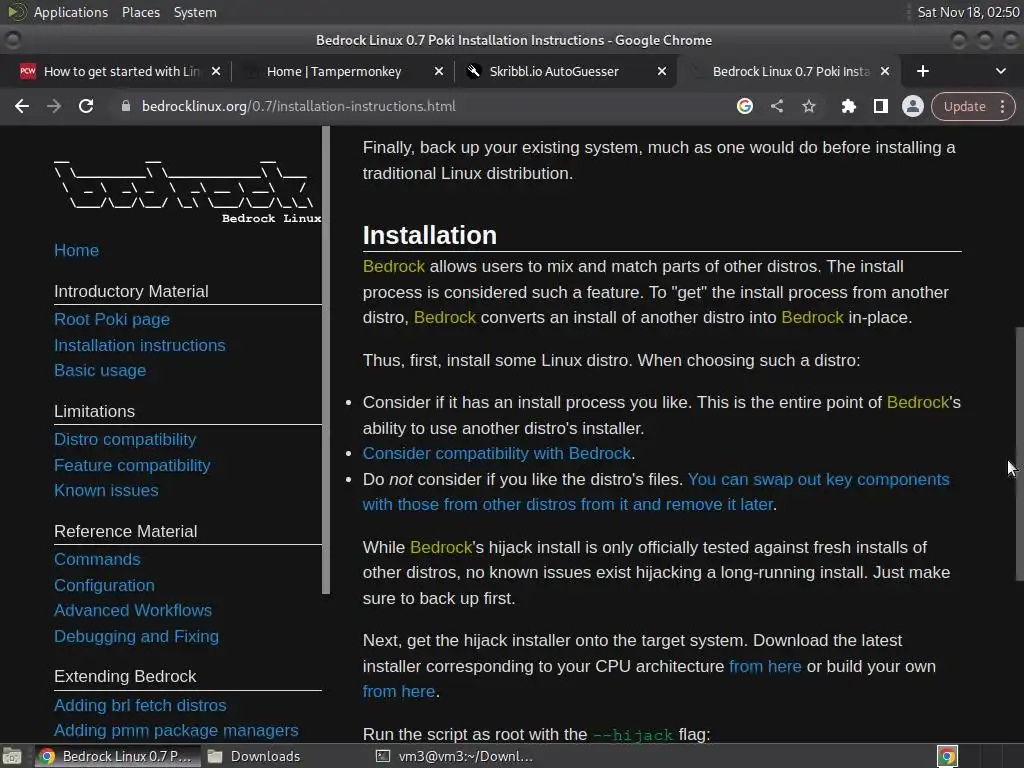1024x768 pixels.
Task: Open Adding brl fetch distros link
Action: [x=140, y=705]
